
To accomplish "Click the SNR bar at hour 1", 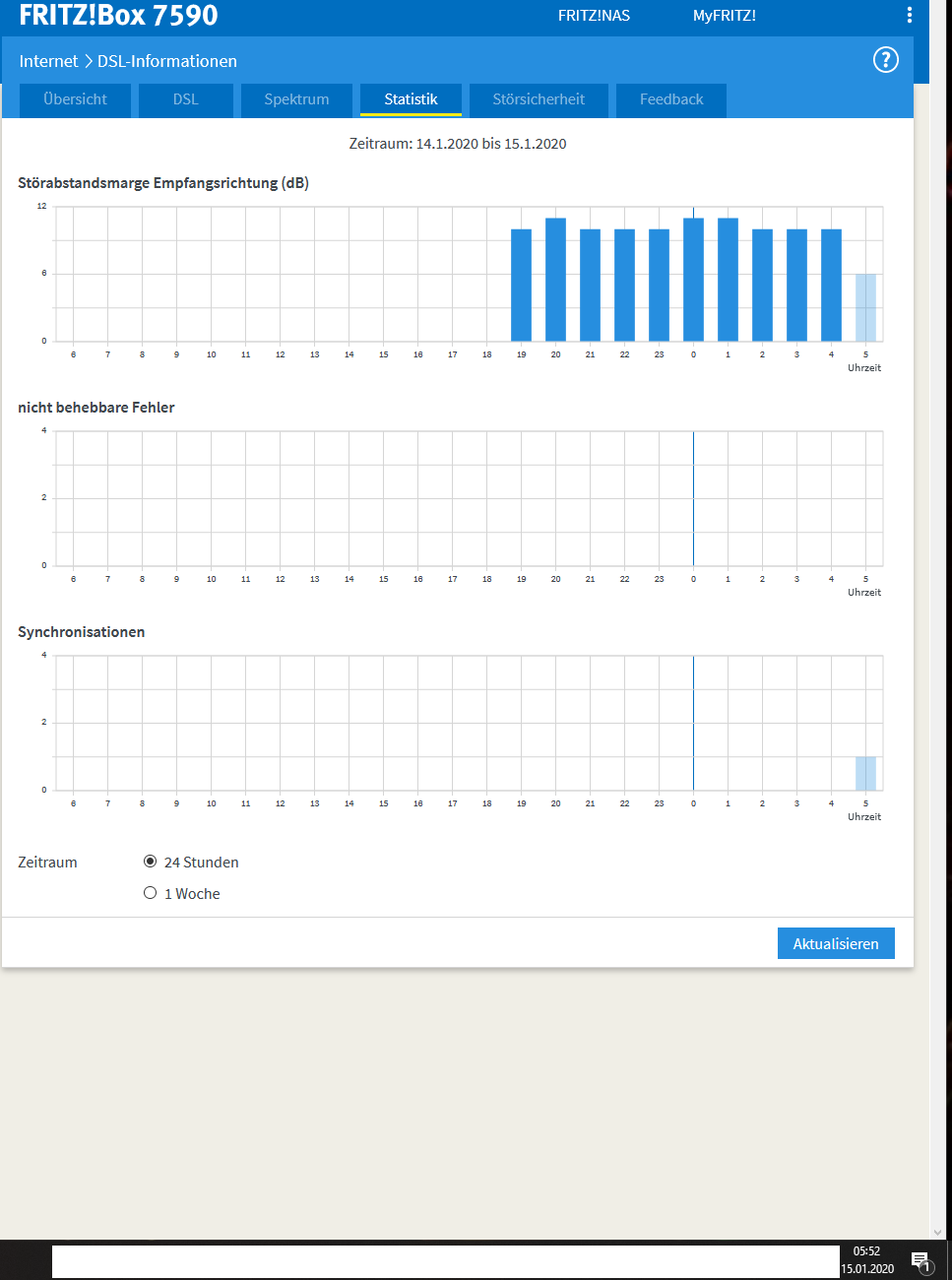I will [728, 280].
